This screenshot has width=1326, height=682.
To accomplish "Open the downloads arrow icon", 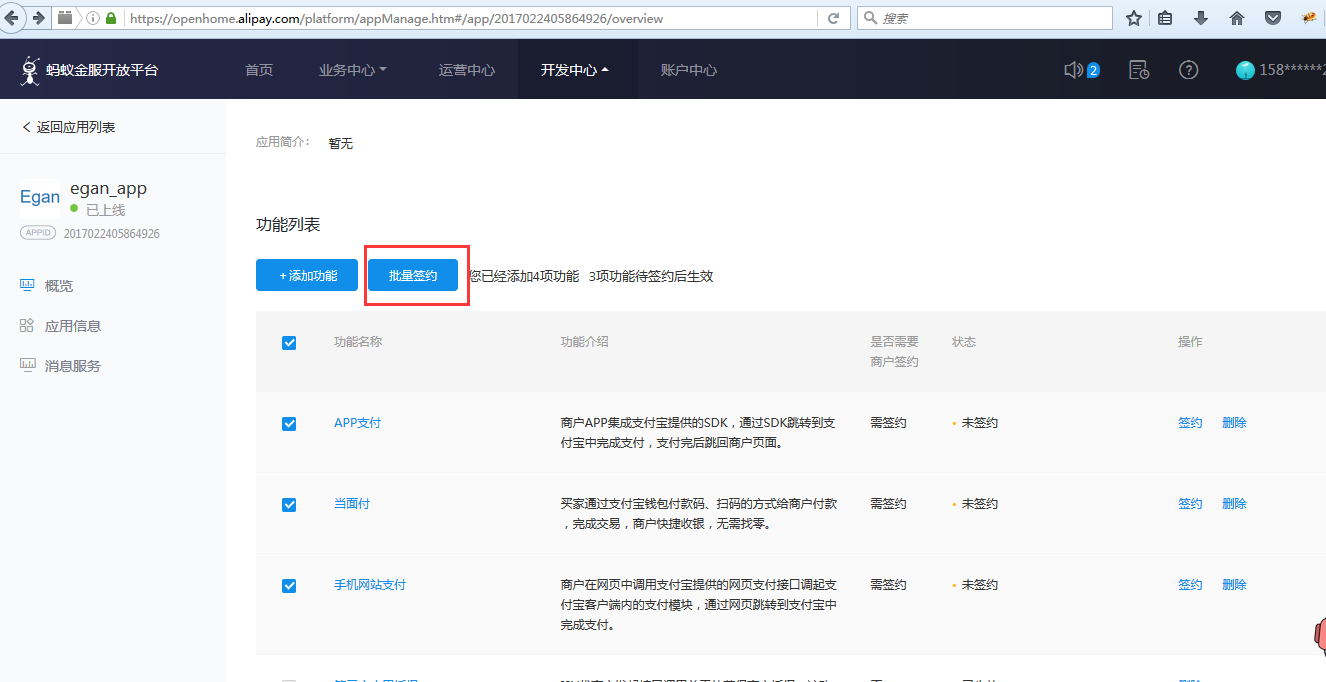I will click(1201, 18).
